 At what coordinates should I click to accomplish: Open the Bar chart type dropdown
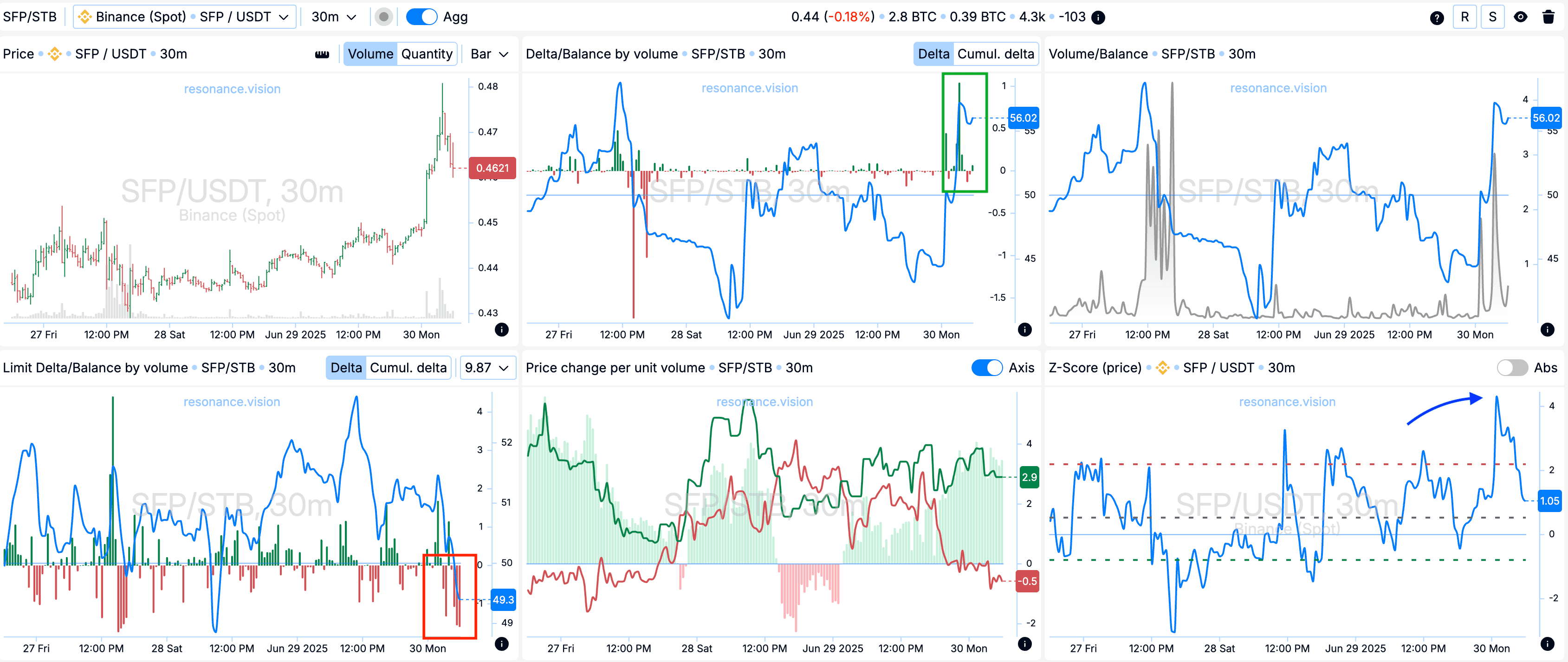[489, 54]
